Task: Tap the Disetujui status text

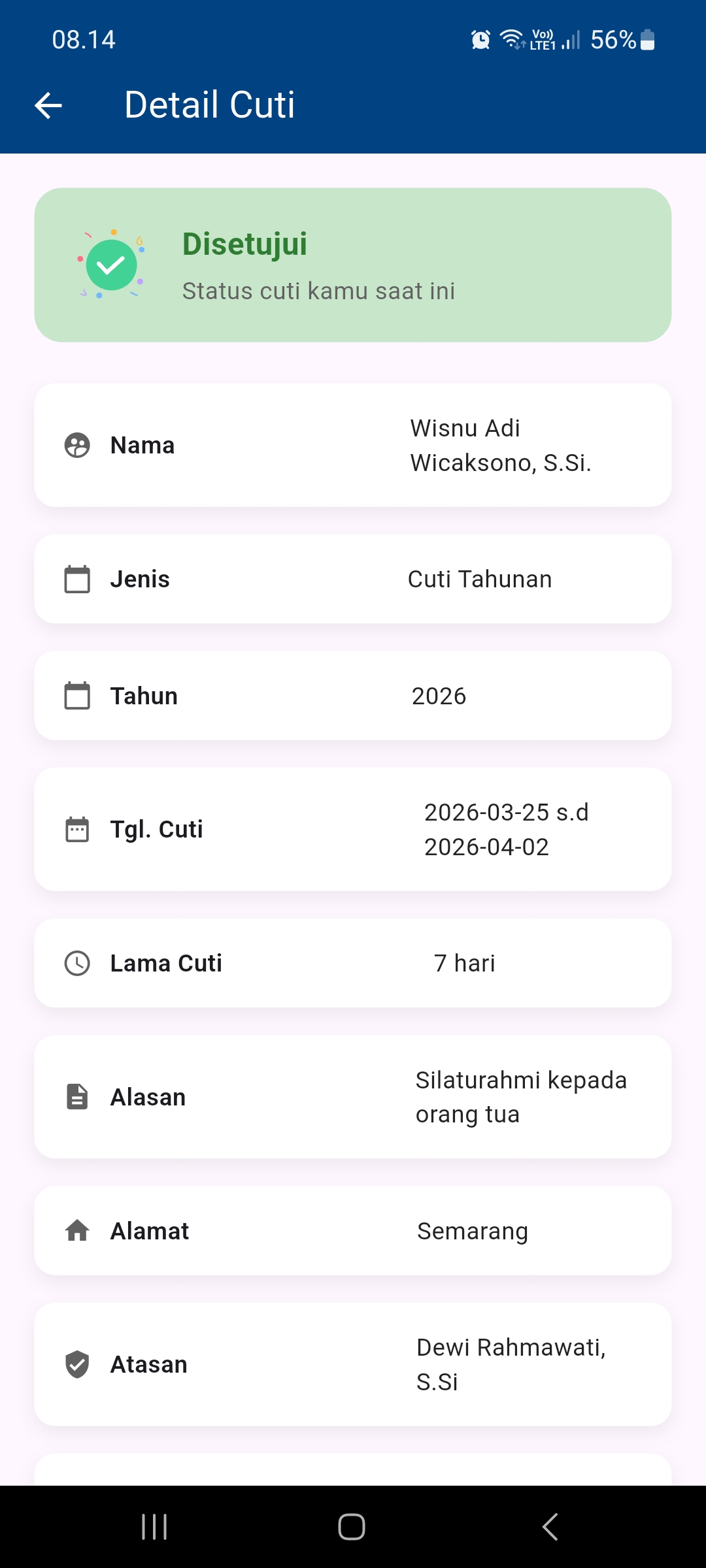Action: coord(245,244)
